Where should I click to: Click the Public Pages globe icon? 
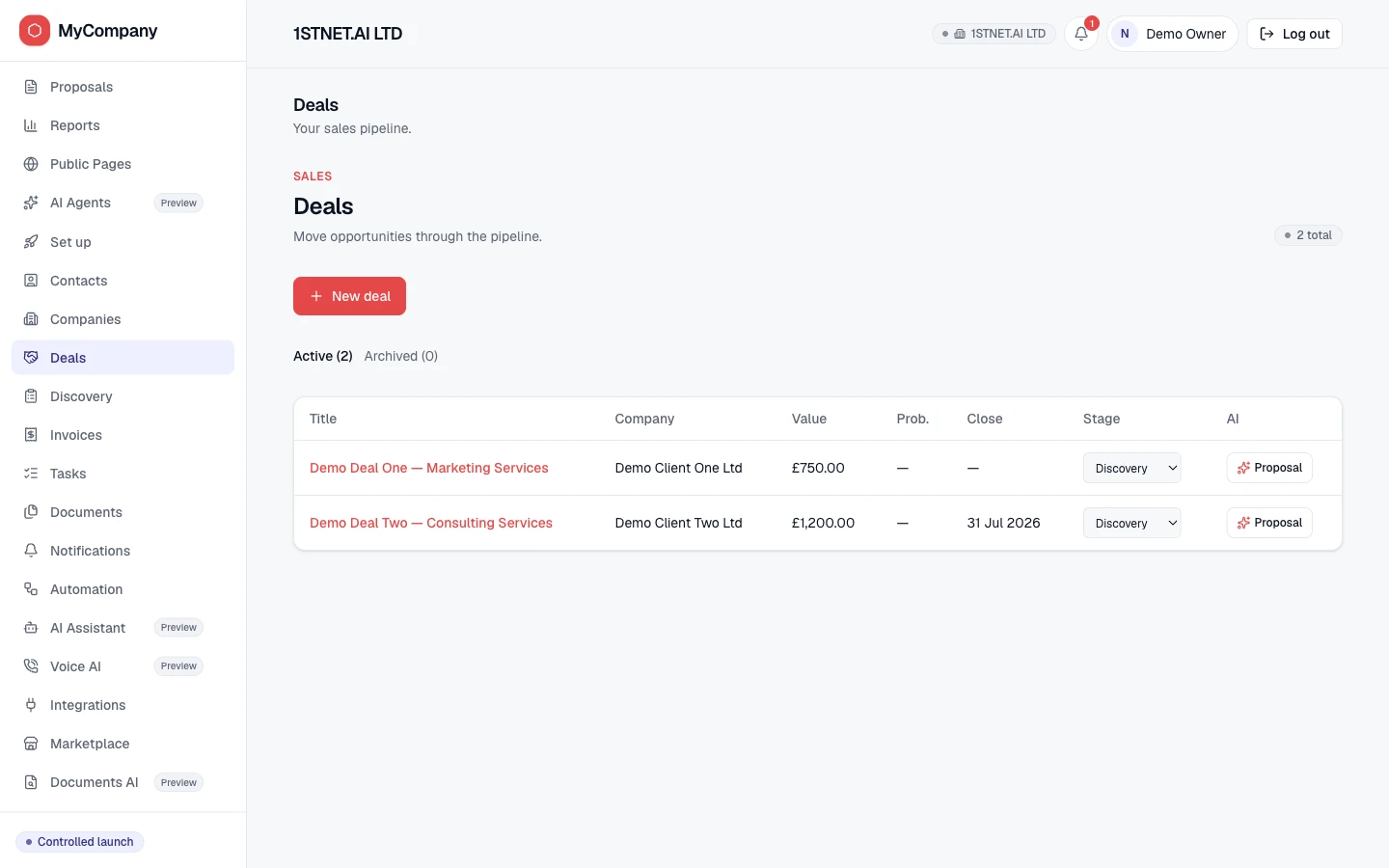tap(31, 164)
